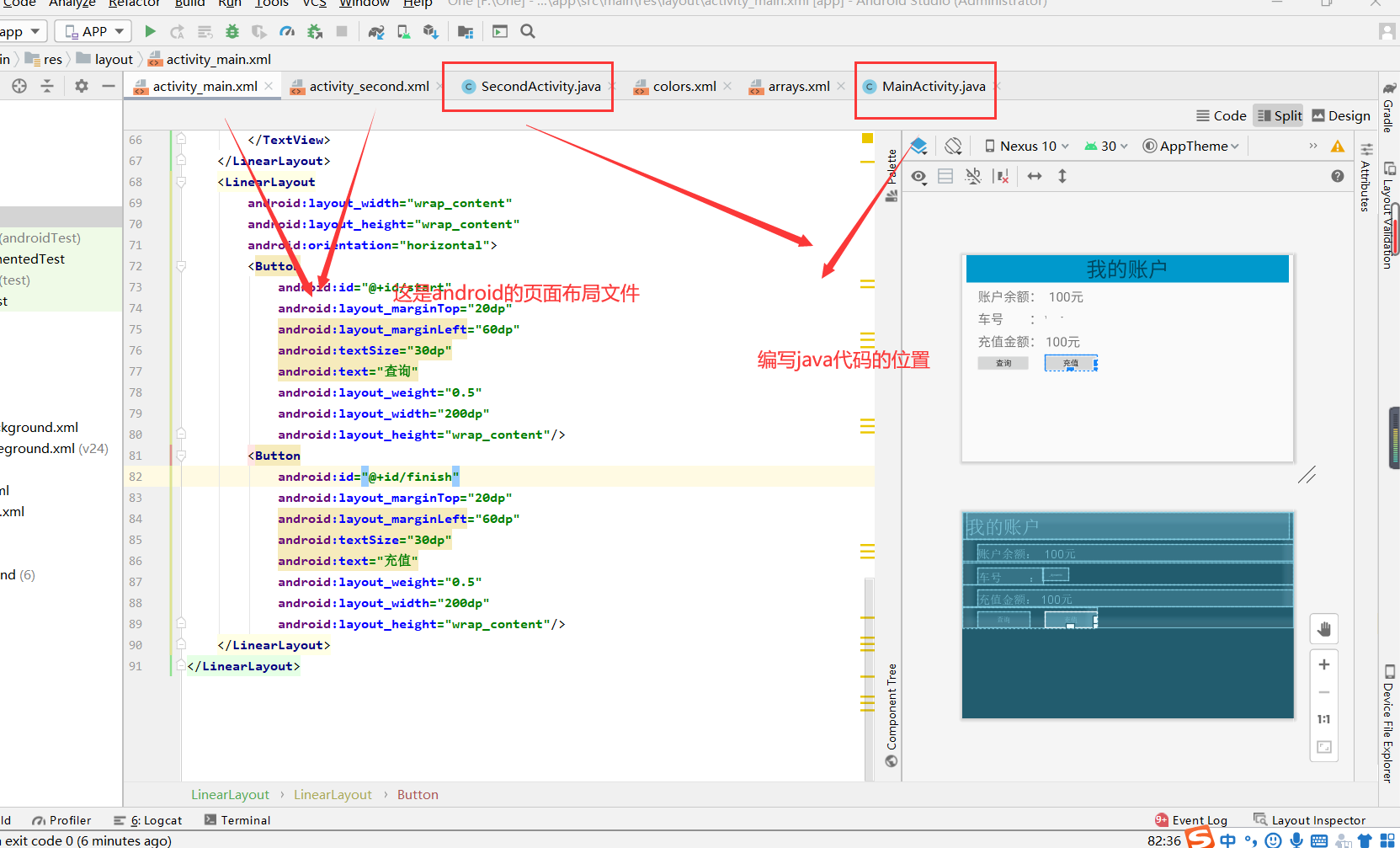
Task: Open the Palette side panel
Action: pyautogui.click(x=892, y=175)
